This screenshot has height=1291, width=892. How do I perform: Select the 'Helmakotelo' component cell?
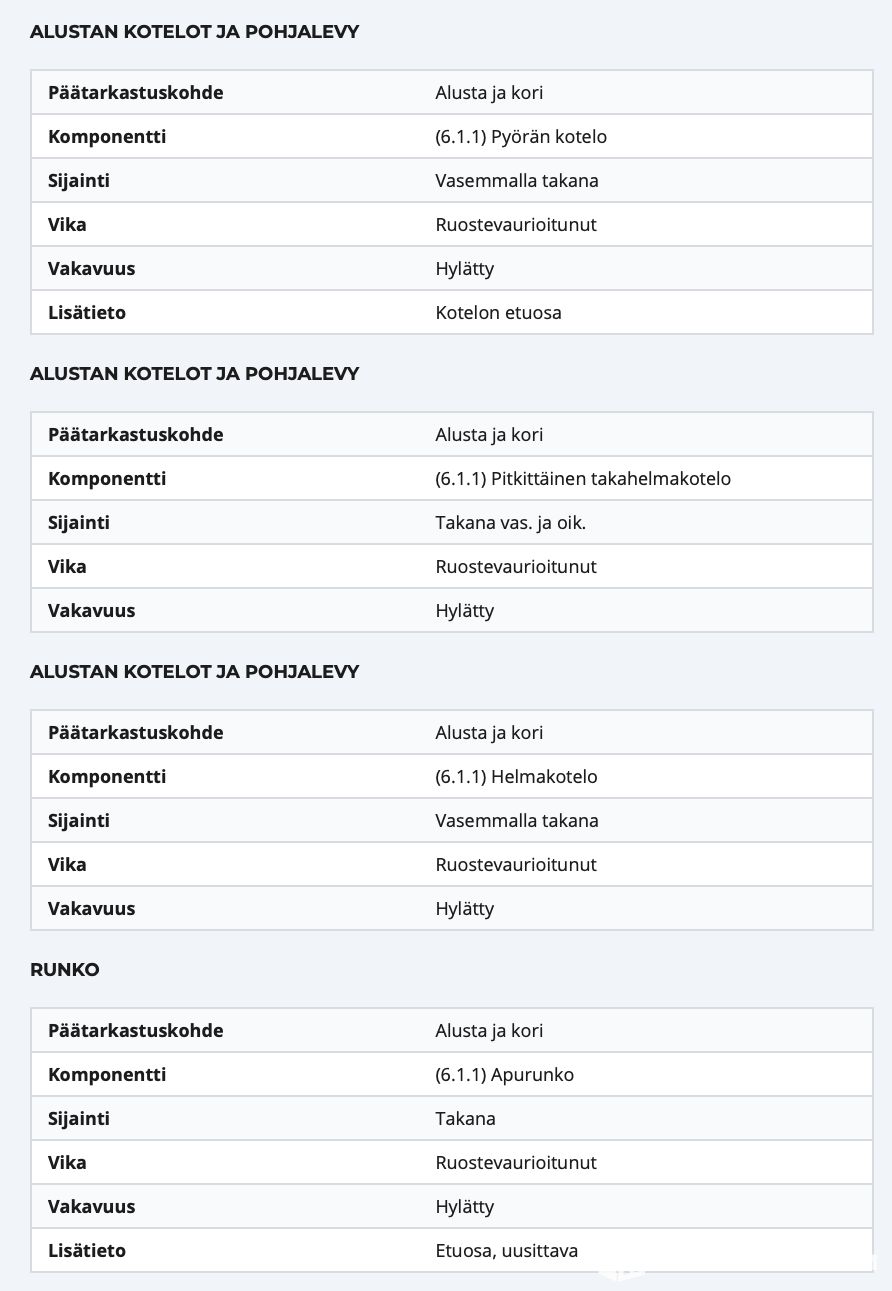click(x=516, y=777)
